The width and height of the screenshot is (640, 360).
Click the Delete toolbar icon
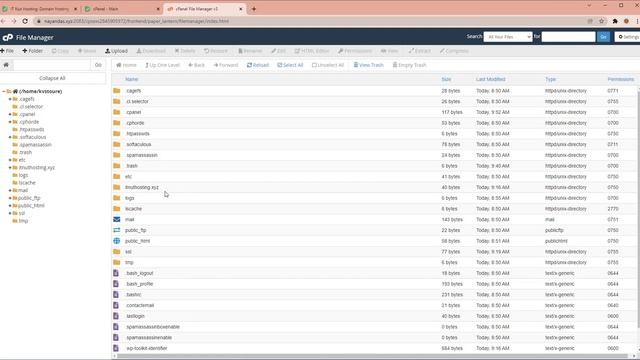pos(185,51)
